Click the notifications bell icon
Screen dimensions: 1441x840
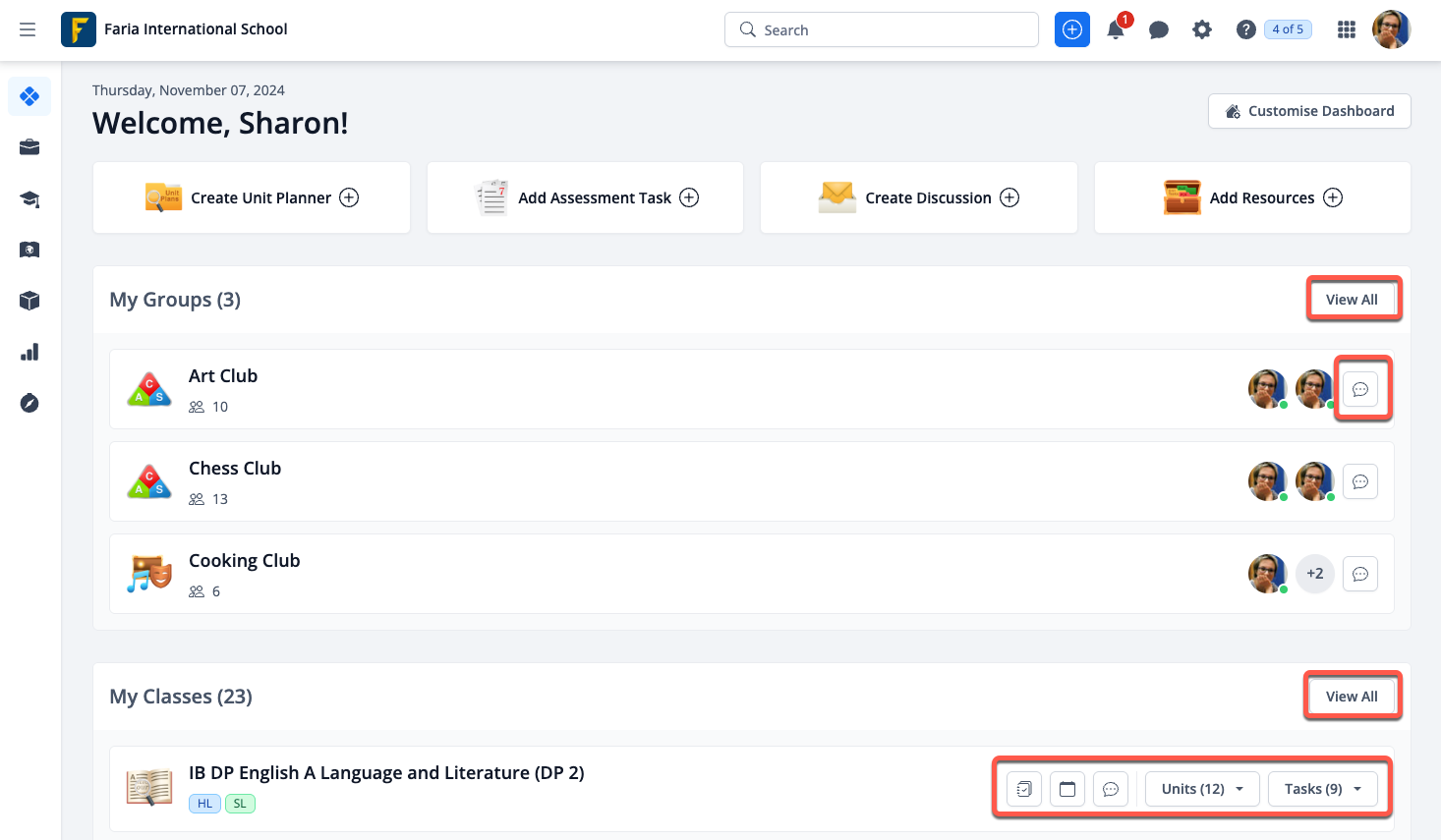coord(1116,29)
